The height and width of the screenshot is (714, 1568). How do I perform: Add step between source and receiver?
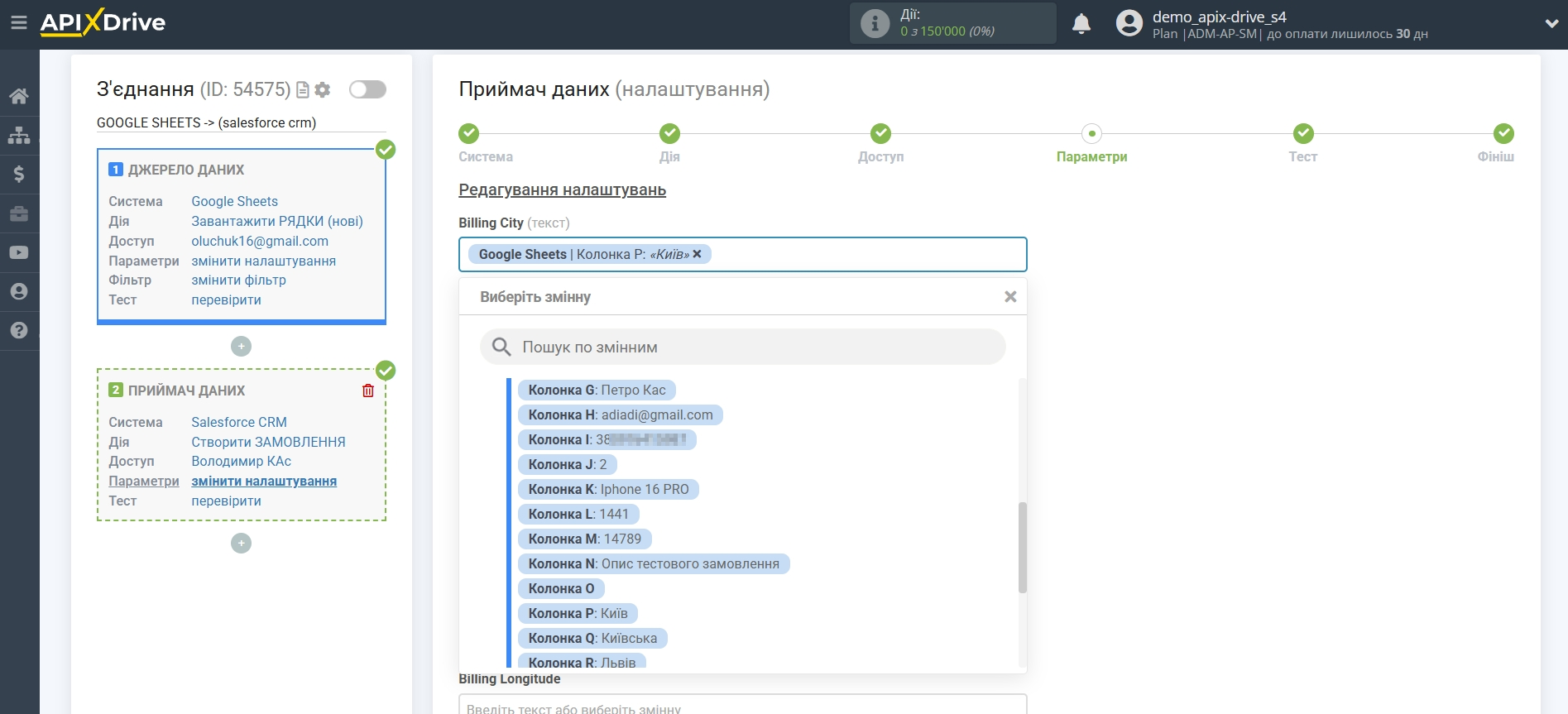pos(241,346)
